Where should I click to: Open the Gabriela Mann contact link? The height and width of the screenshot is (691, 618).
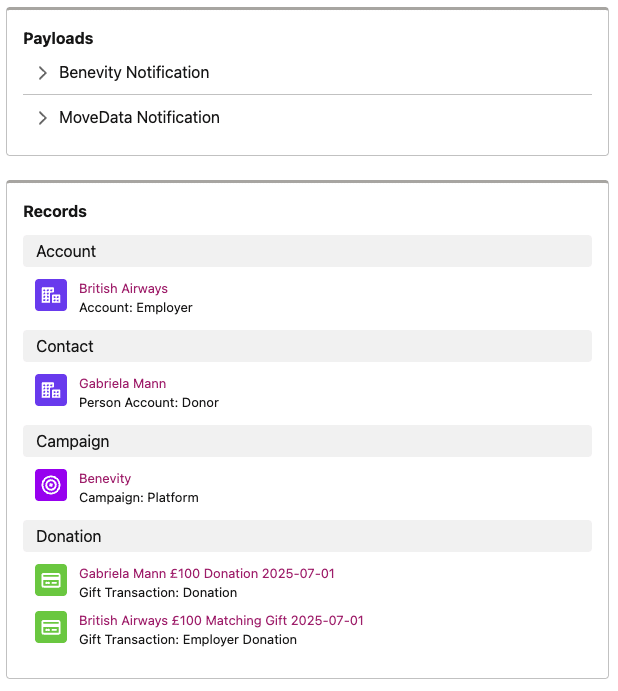pyautogui.click(x=123, y=383)
